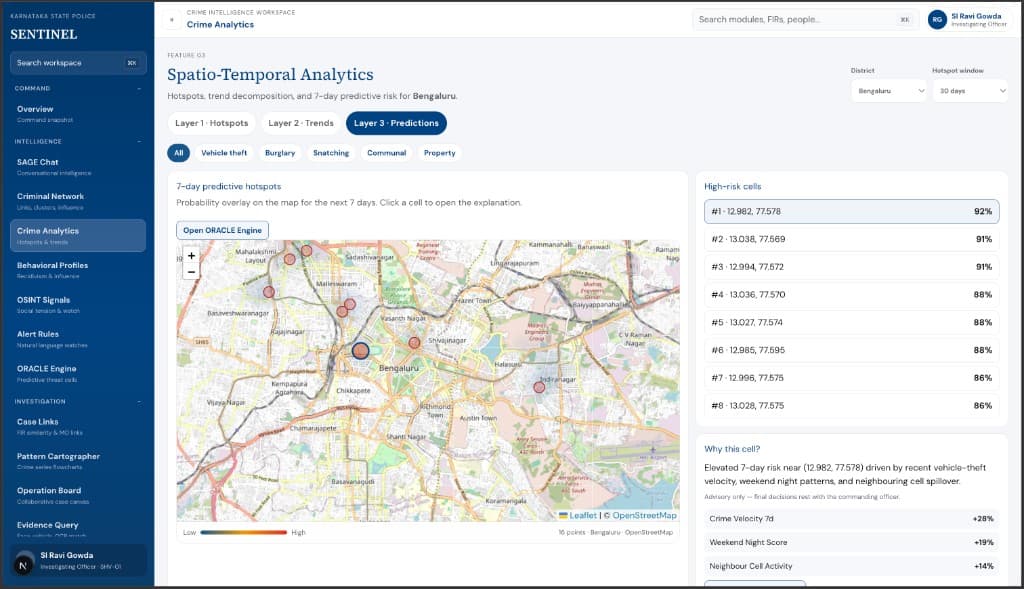Viewport: 1024px width, 589px height.
Task: Click the RG user avatar in header
Action: click(x=937, y=20)
